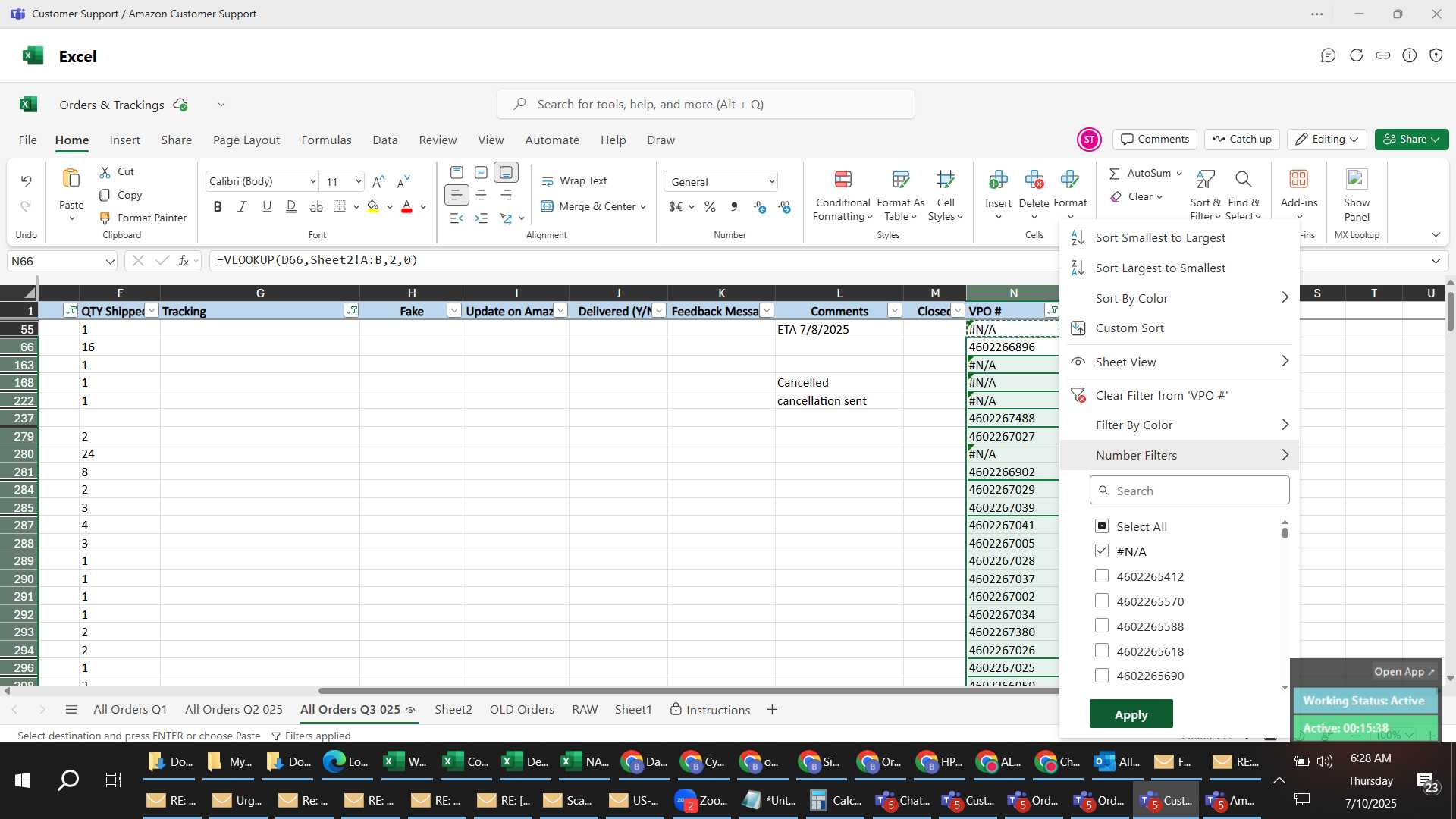Click the Catch up button

click(x=1241, y=140)
